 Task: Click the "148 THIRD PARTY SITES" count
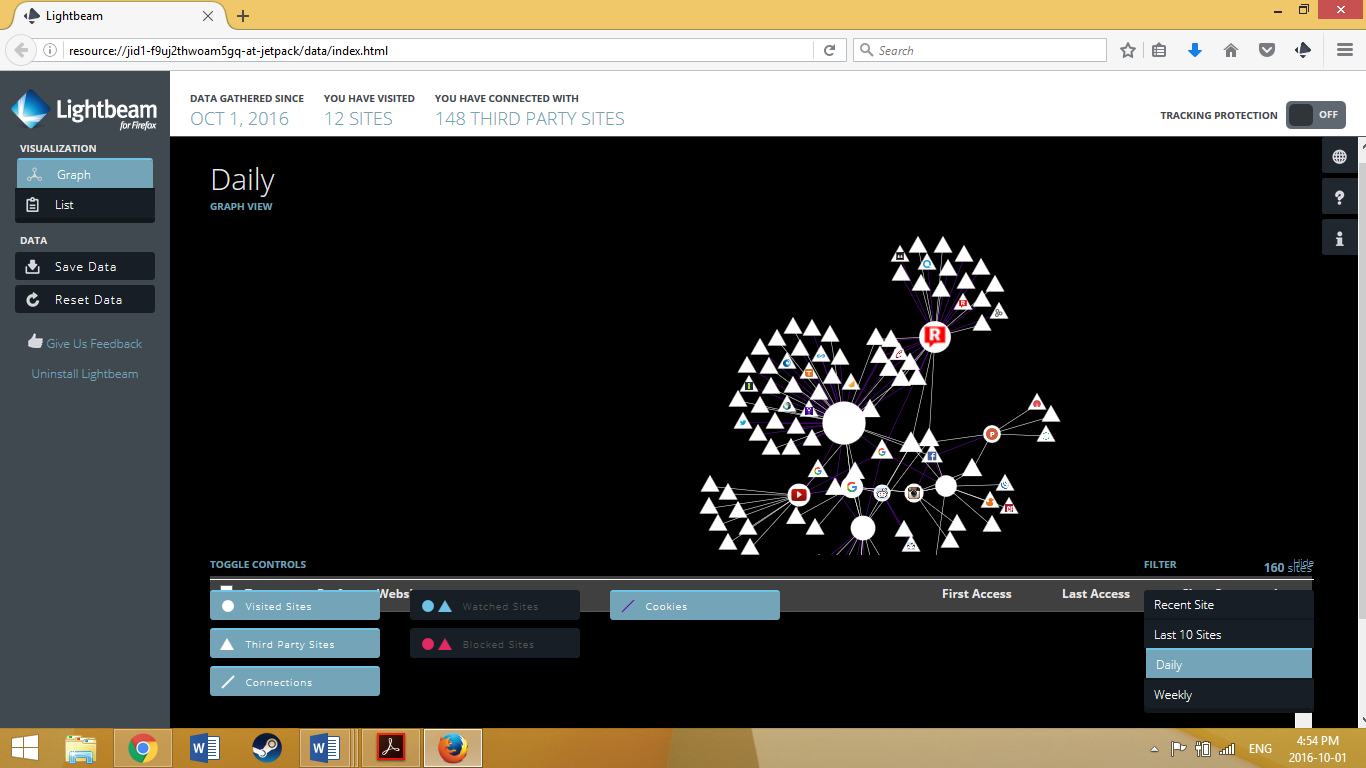530,119
